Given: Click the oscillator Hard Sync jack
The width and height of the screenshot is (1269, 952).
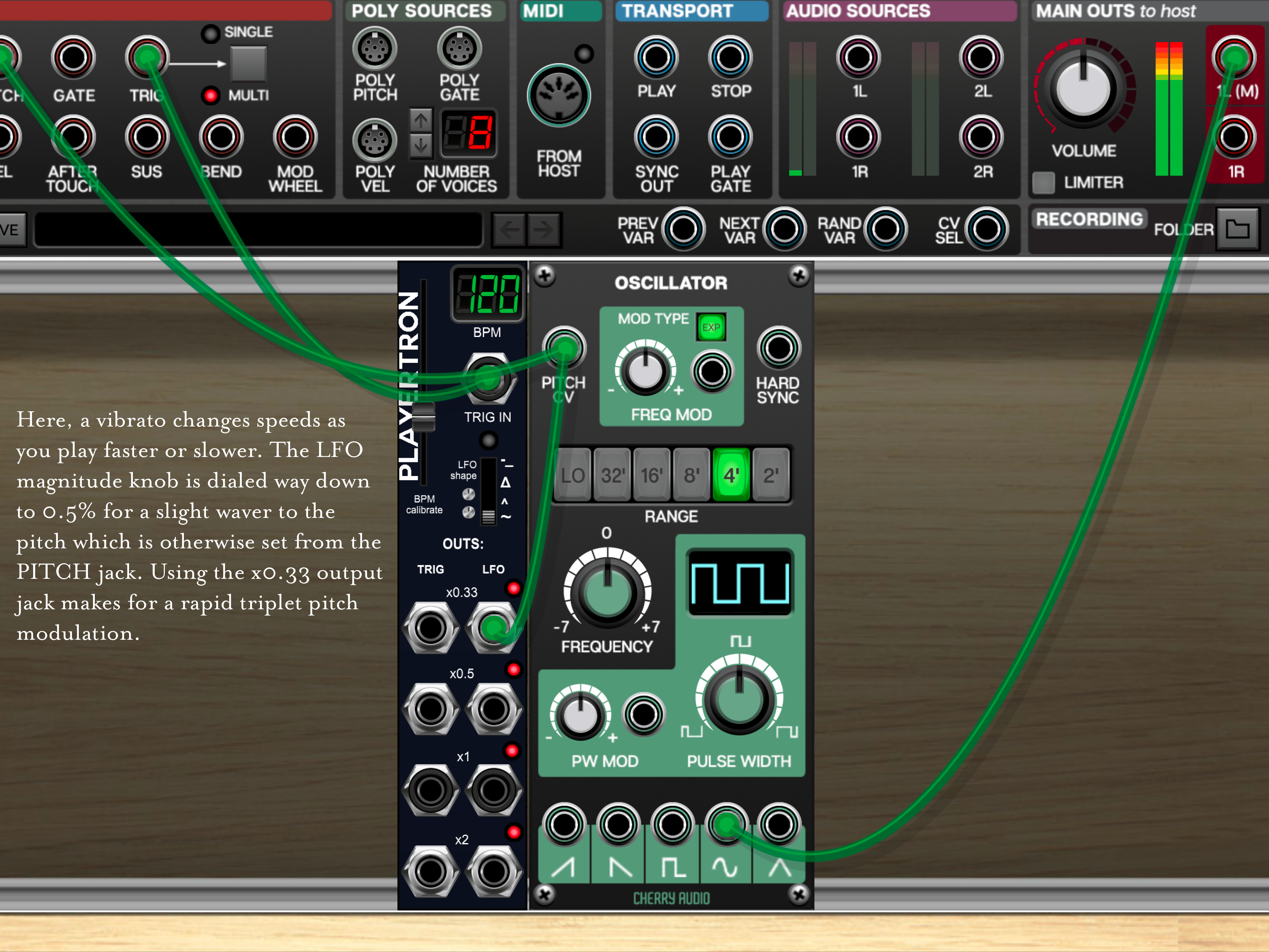Looking at the screenshot, I should coord(779,348).
